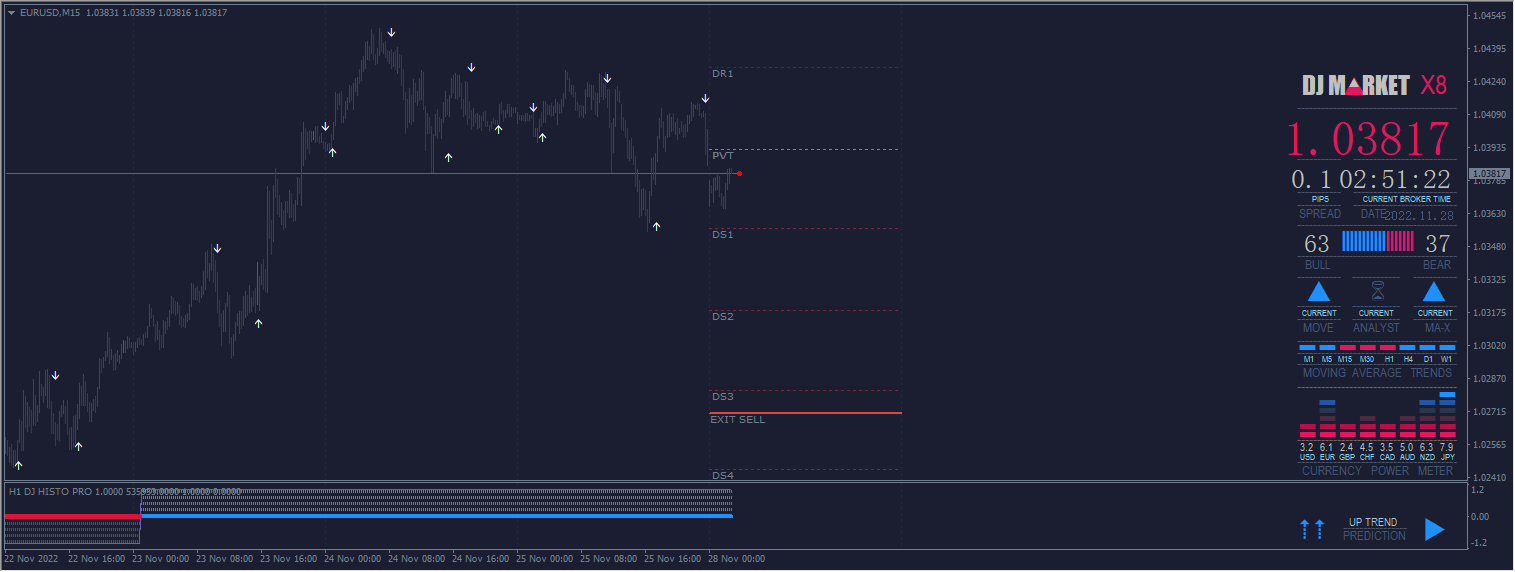Click the USD currency power bar

click(1307, 431)
